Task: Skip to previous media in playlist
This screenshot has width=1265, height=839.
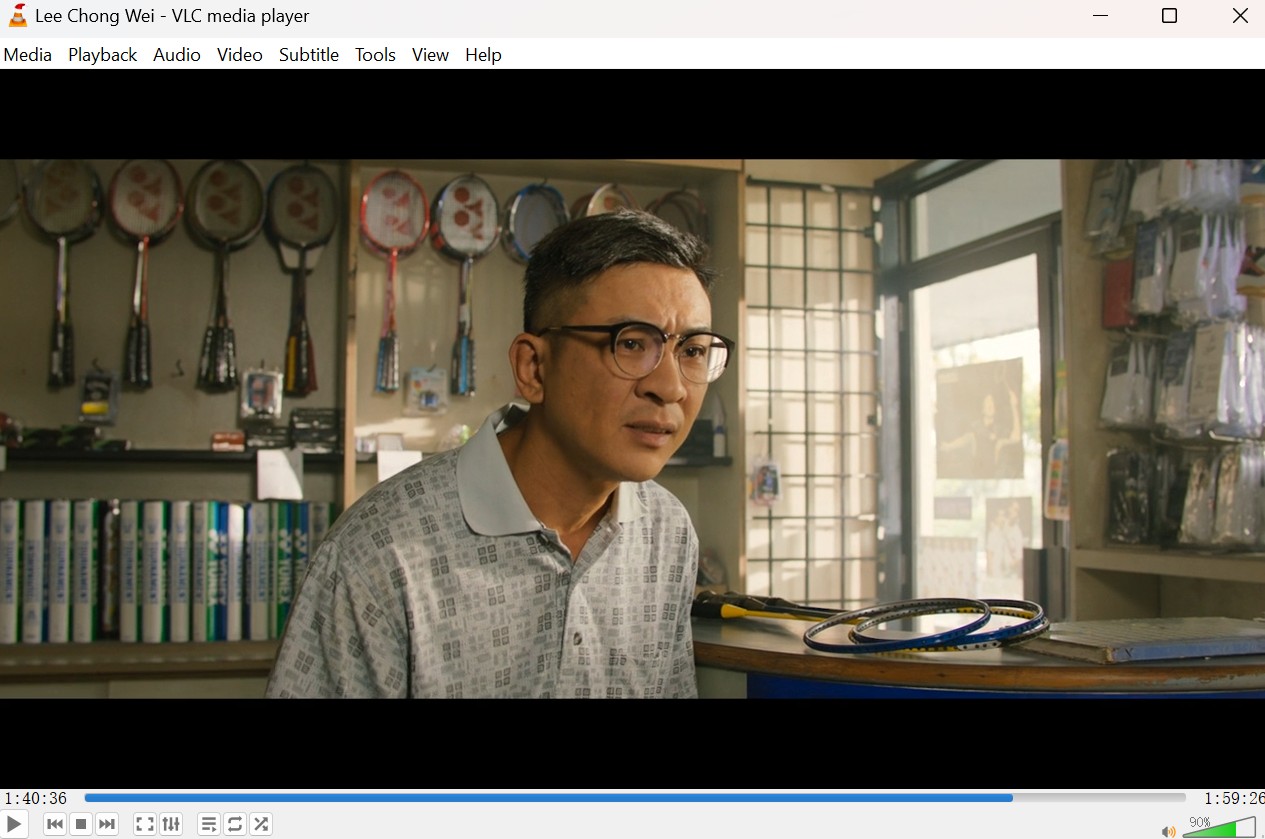Action: (55, 824)
